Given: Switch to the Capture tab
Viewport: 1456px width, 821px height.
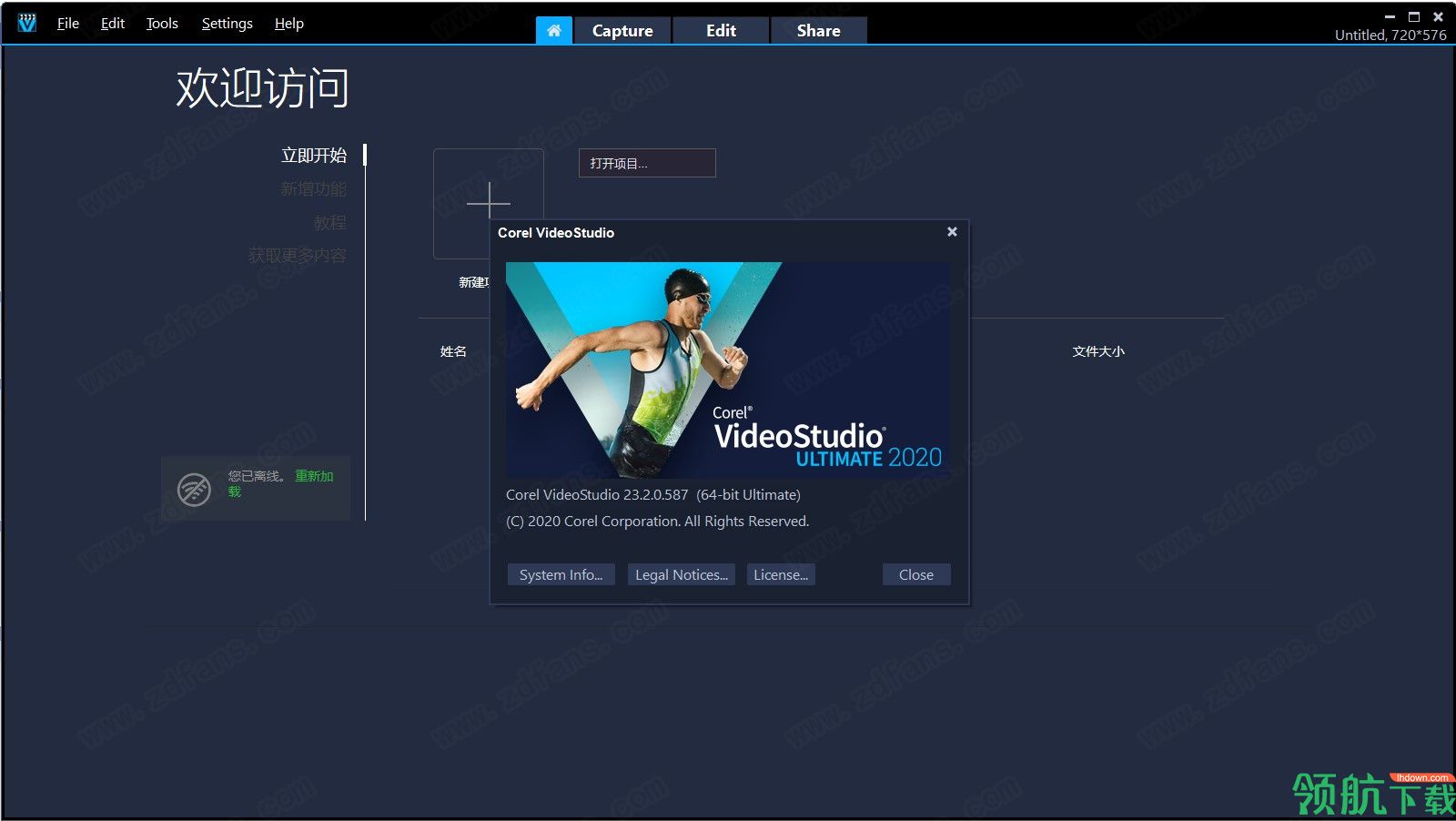Looking at the screenshot, I should 622,30.
